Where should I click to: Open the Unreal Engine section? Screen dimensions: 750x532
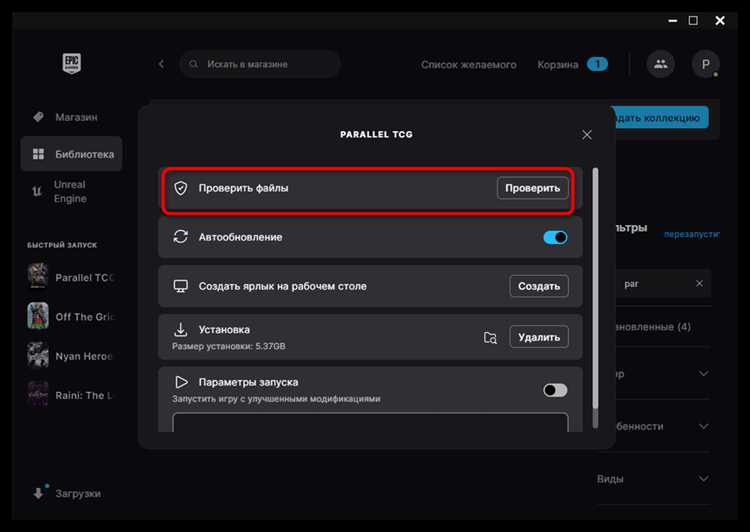[71, 191]
